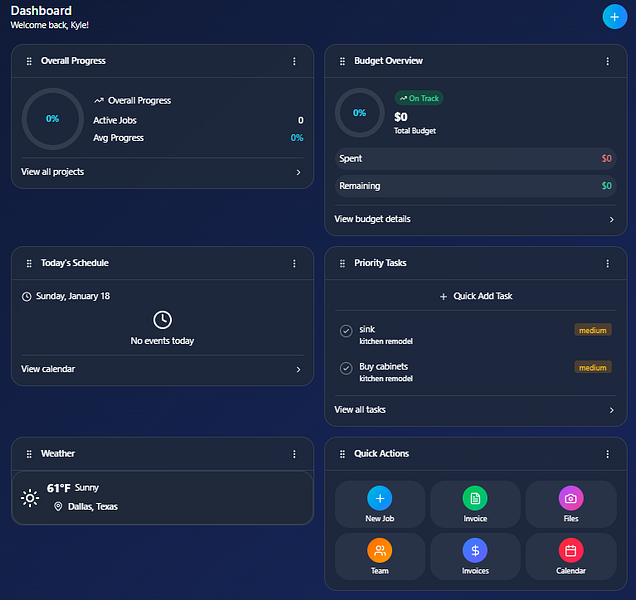Click the chevron beside View calendar
The width and height of the screenshot is (636, 600).
(x=299, y=370)
